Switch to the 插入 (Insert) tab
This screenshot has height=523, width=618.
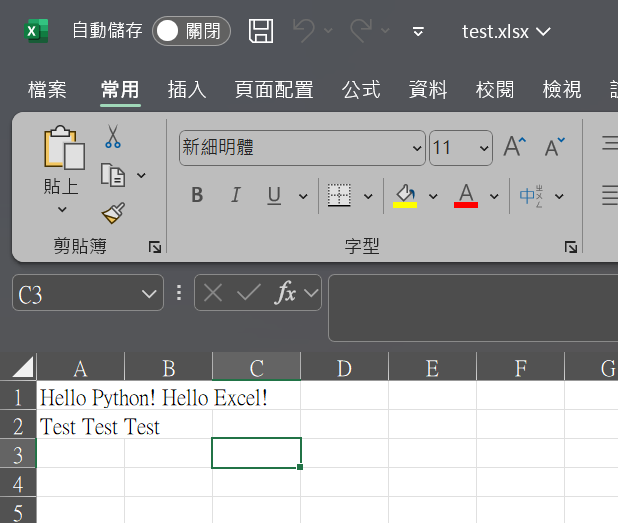click(x=187, y=89)
